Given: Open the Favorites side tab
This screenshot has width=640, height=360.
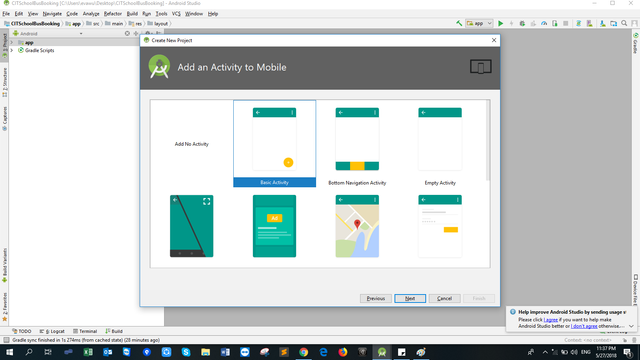Looking at the screenshot, I should [4, 307].
